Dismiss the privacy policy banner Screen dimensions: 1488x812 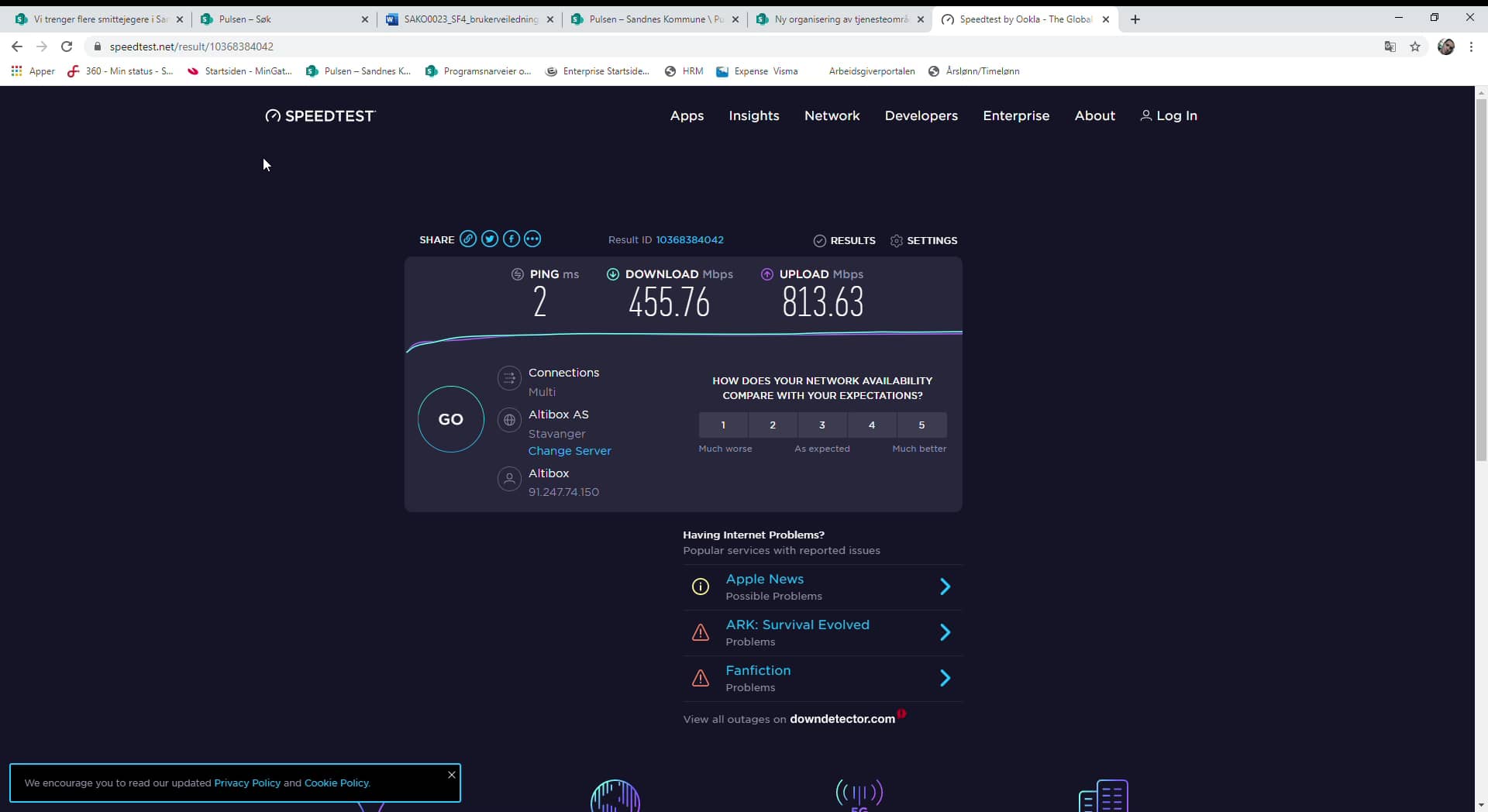coord(451,775)
